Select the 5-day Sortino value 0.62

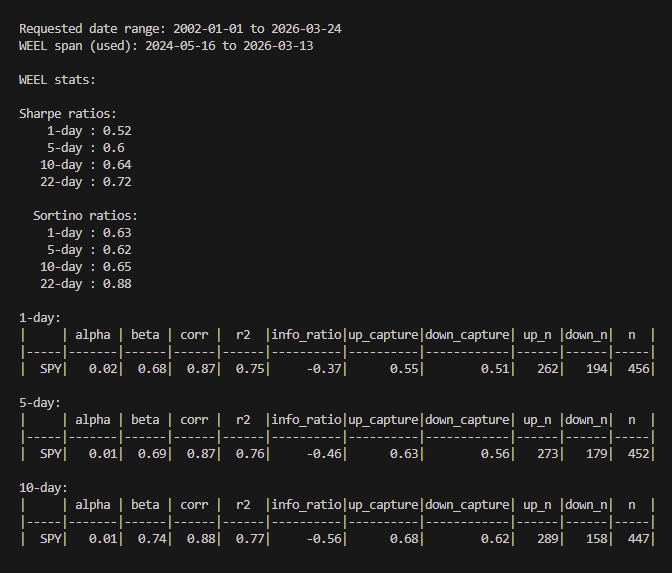tap(117, 250)
